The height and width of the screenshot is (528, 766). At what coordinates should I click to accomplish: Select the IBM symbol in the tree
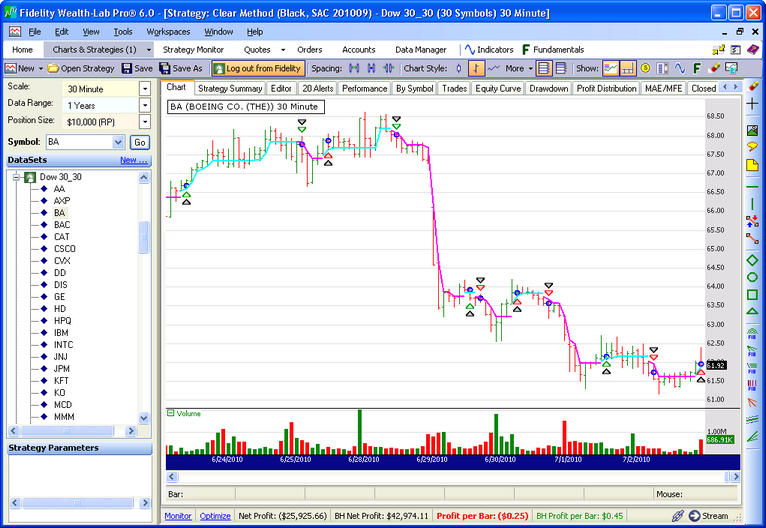tap(62, 332)
